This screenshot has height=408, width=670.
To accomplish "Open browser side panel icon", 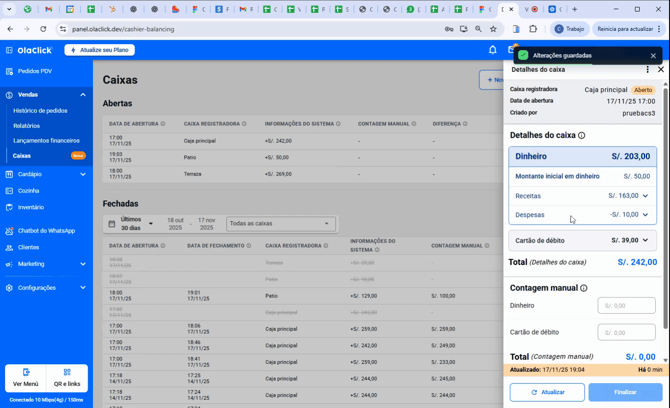I will [x=516, y=29].
